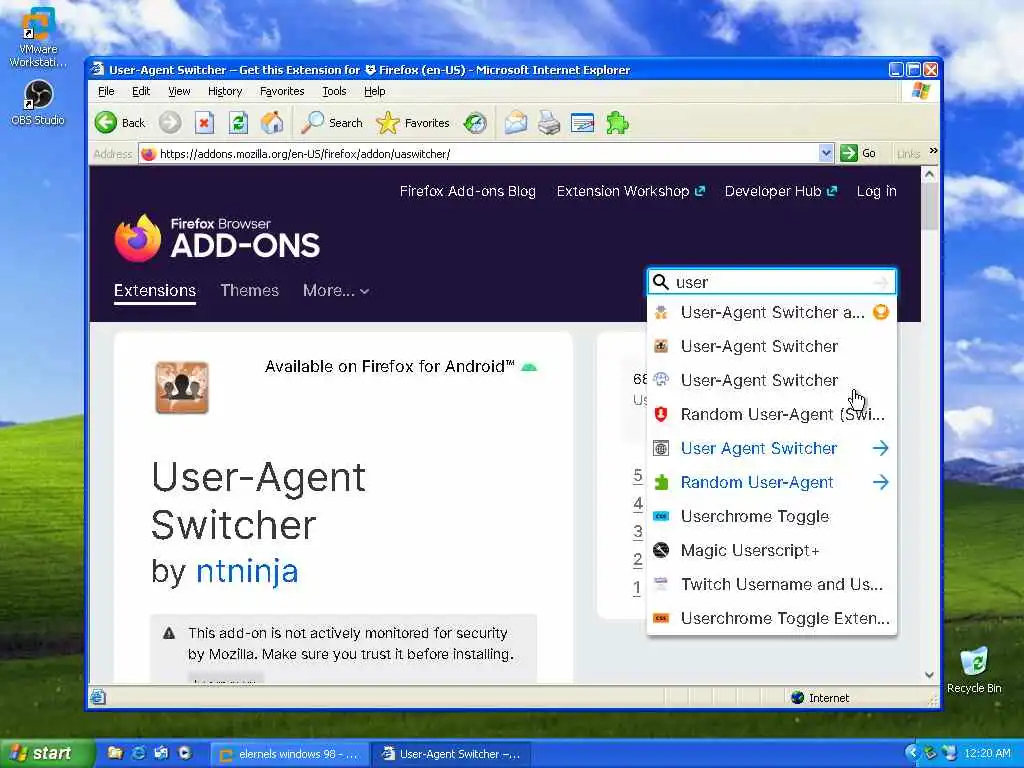Click the grayed Forward arrow button
Viewport: 1024px width, 768px height.
coord(170,123)
